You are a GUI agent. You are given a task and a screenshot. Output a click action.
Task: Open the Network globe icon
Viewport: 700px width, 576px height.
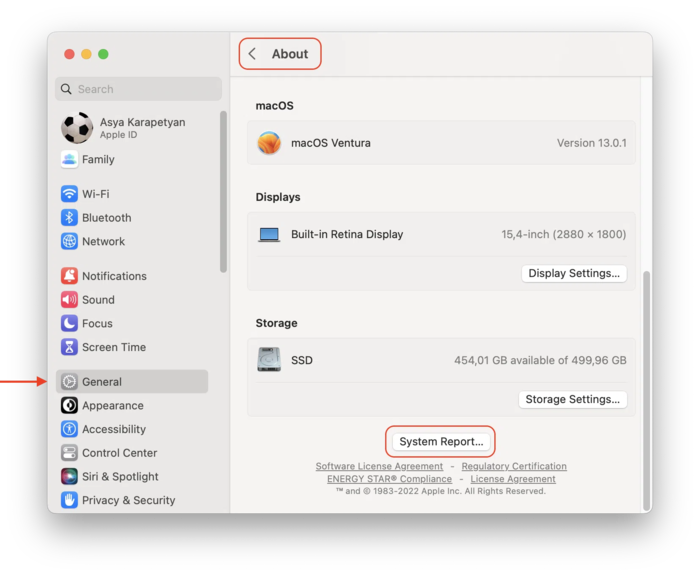(x=69, y=242)
